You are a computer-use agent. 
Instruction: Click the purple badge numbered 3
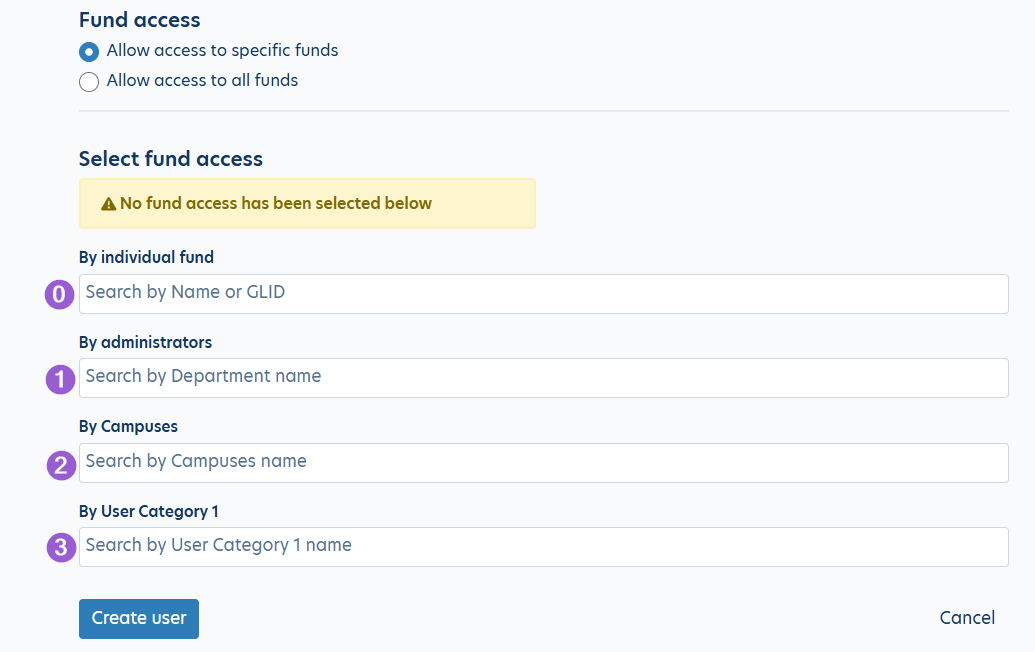tap(61, 548)
